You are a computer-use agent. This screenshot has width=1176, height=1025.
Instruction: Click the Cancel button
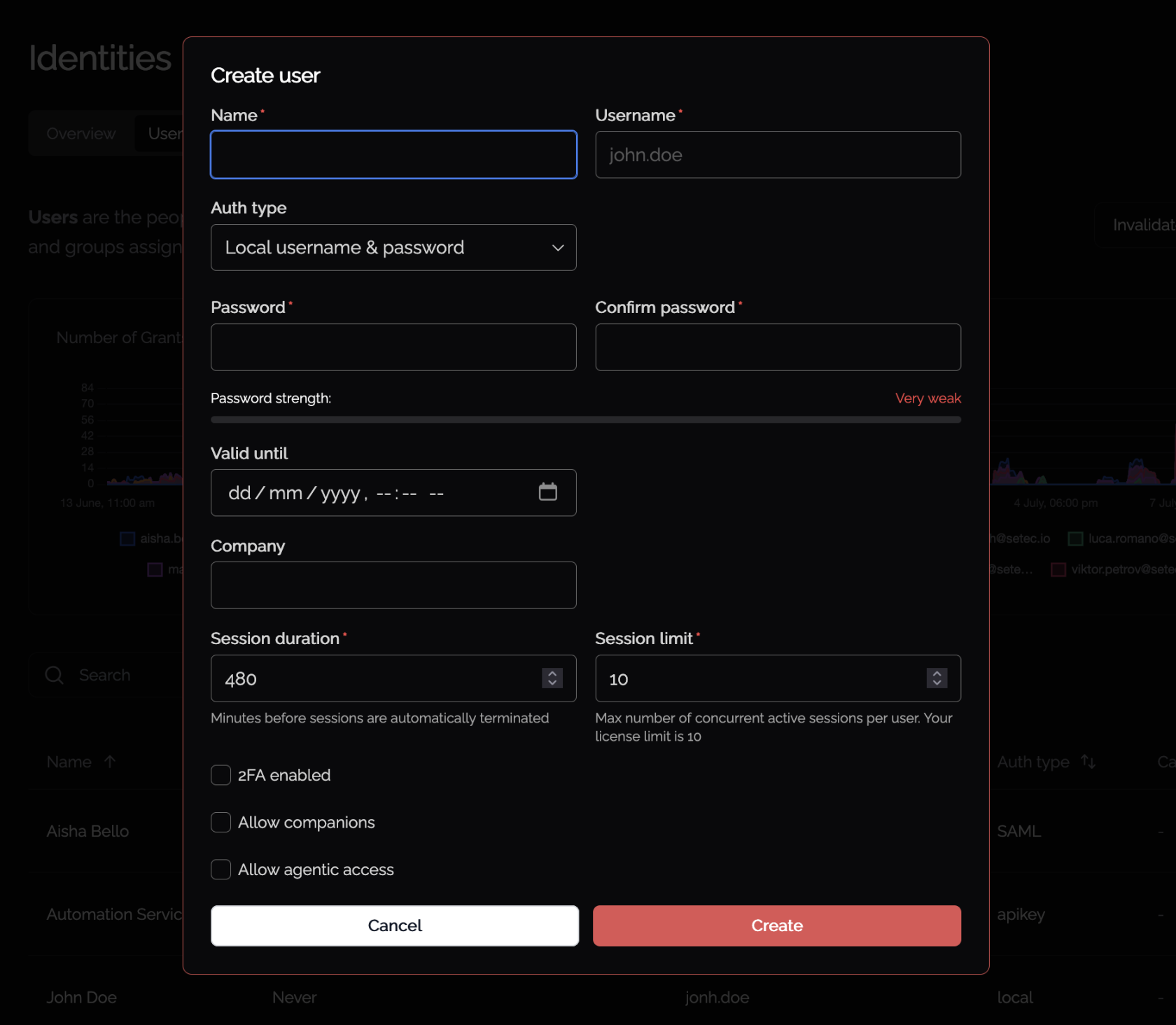395,926
